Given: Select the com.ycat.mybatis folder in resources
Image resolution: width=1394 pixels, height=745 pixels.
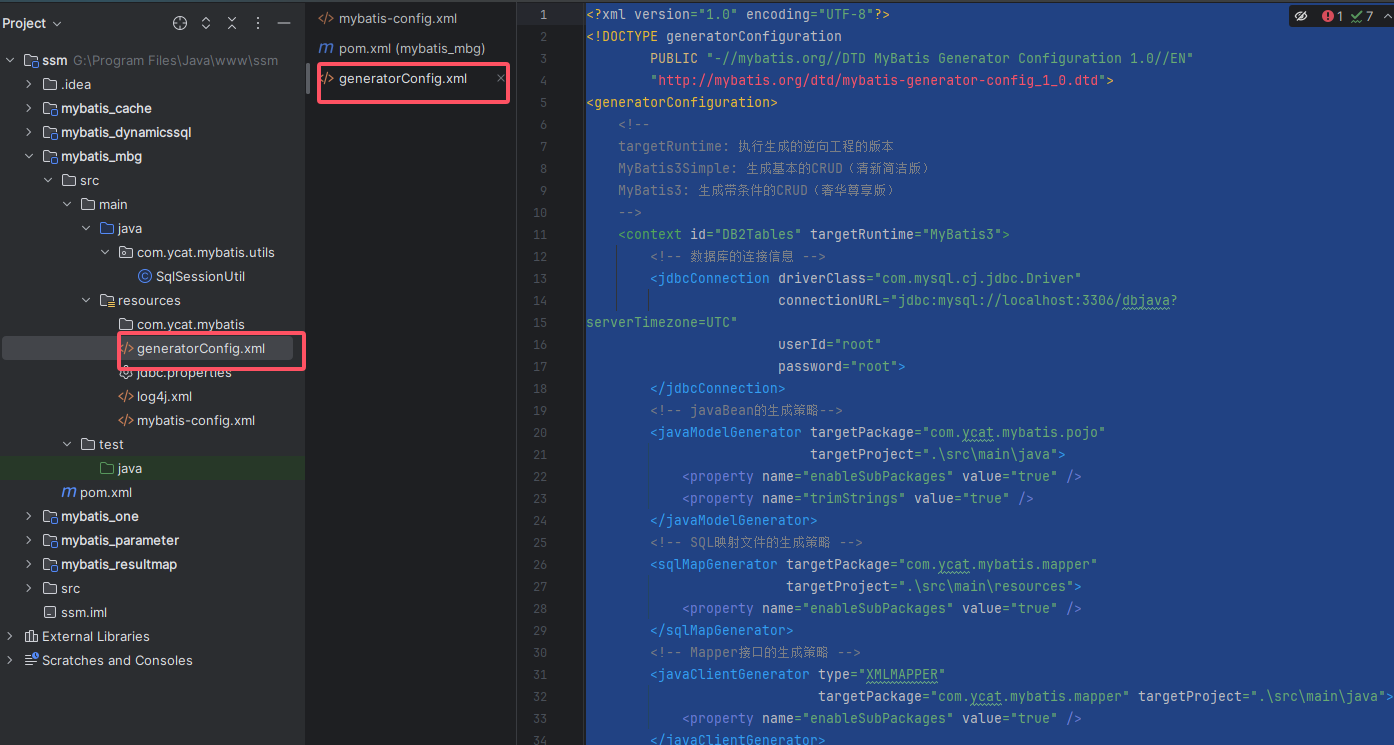Looking at the screenshot, I should tap(191, 324).
